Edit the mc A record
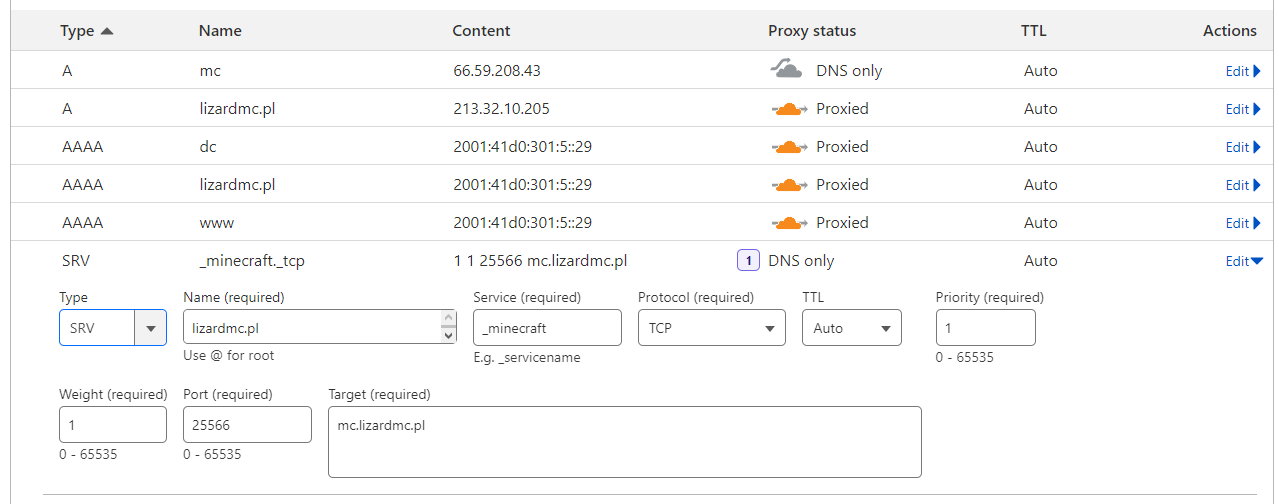This screenshot has height=504, width=1279. point(1243,71)
